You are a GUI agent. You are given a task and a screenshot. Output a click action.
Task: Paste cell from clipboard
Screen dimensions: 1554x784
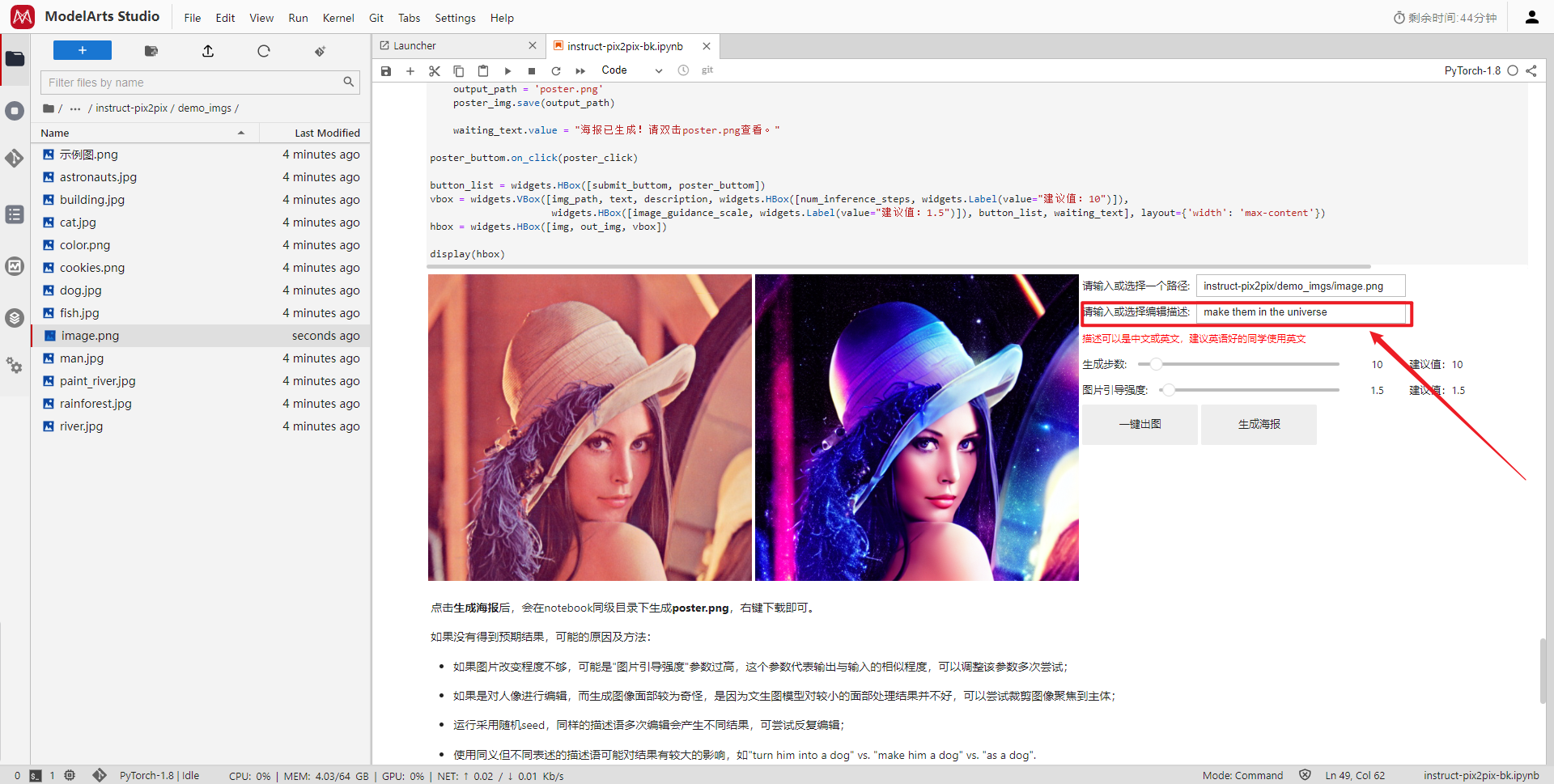pos(483,71)
